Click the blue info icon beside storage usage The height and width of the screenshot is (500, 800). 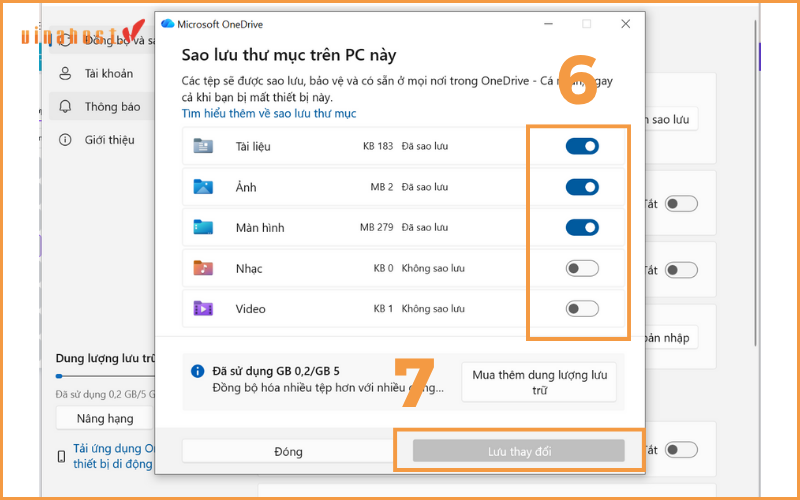198,371
